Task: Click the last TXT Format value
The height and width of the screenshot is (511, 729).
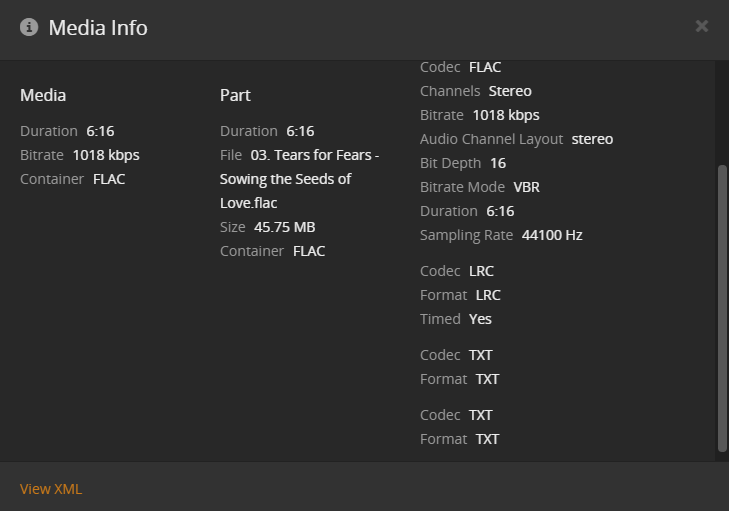Action: tap(487, 439)
